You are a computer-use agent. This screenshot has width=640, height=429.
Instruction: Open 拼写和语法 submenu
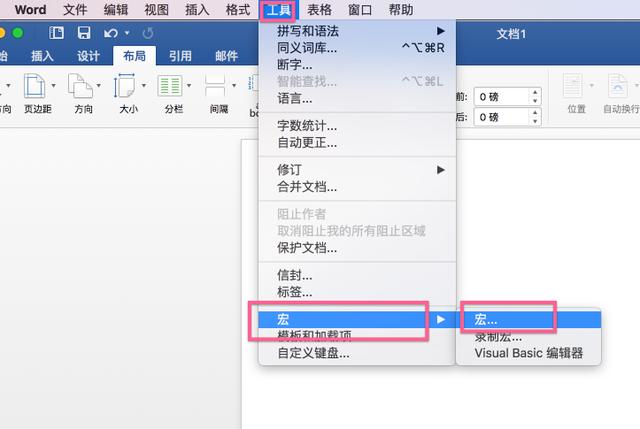(357, 31)
